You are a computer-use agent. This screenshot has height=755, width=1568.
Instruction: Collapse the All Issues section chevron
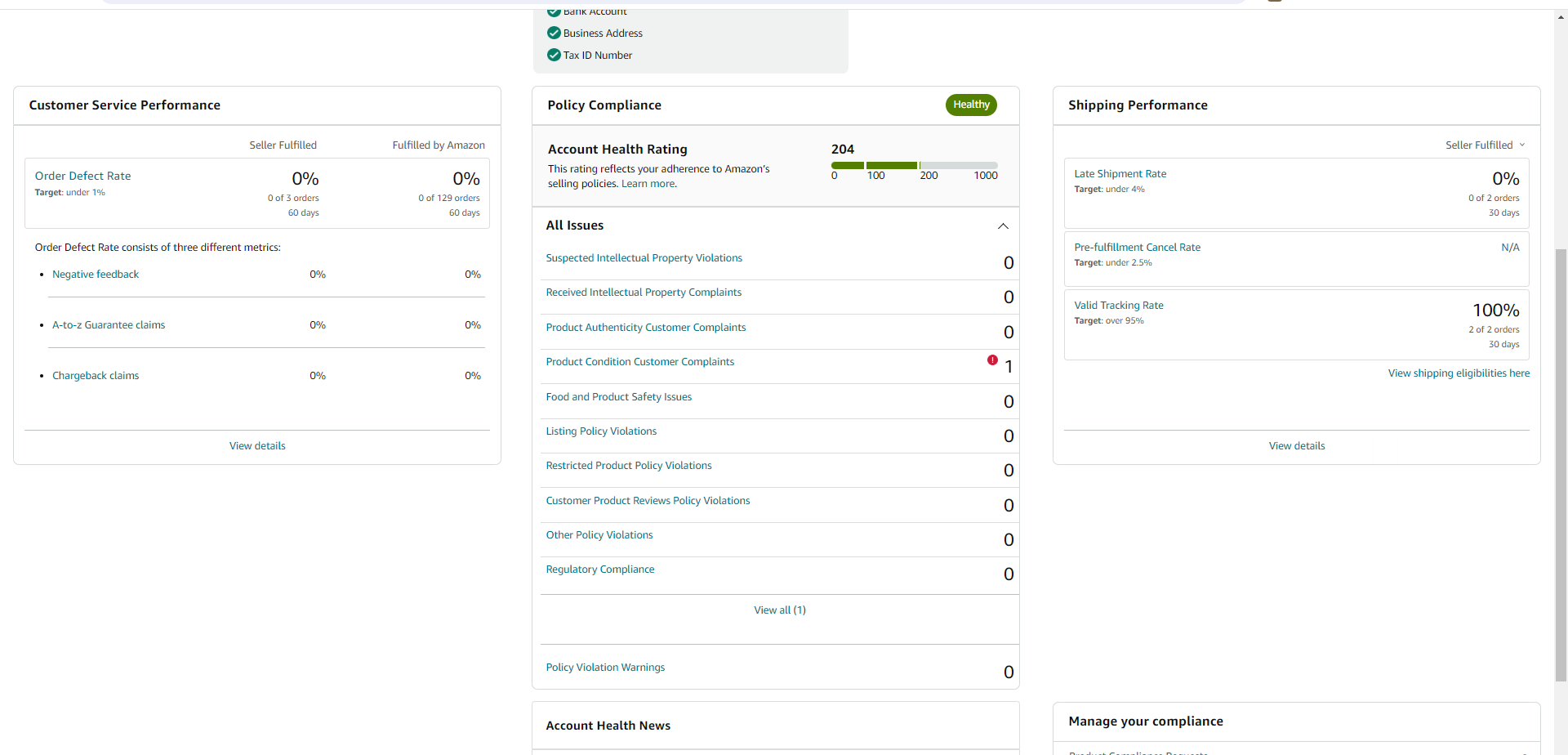(1003, 226)
